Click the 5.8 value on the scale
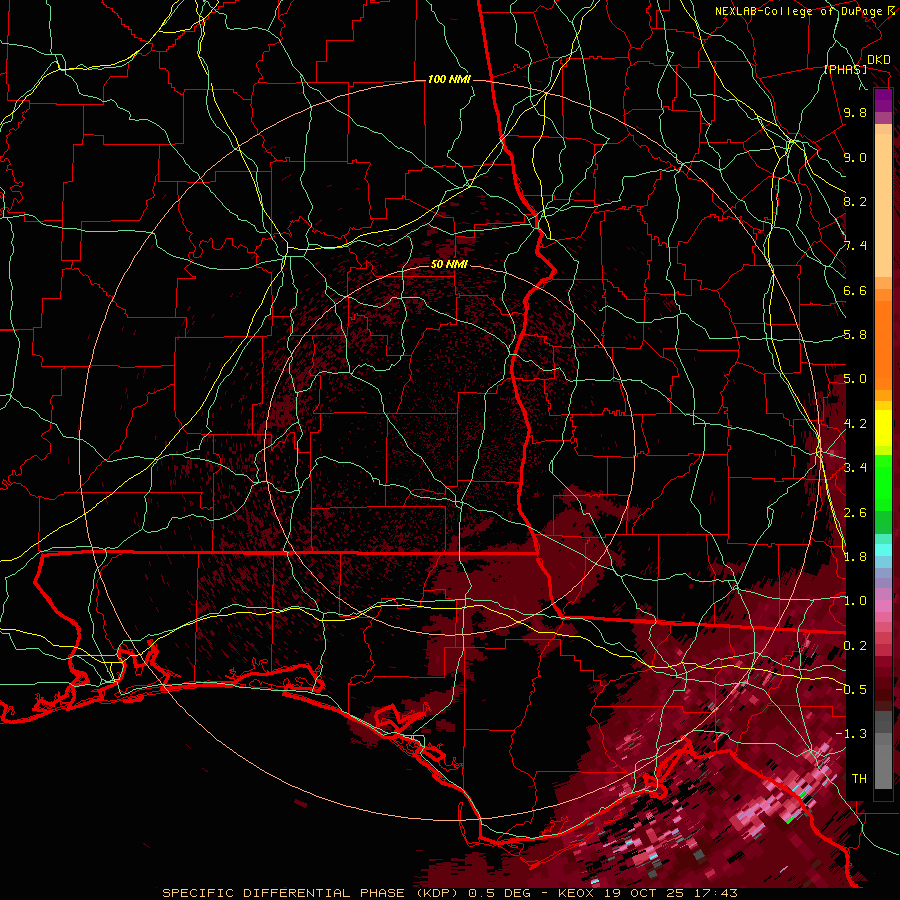Viewport: 900px width, 900px height. coord(855,335)
